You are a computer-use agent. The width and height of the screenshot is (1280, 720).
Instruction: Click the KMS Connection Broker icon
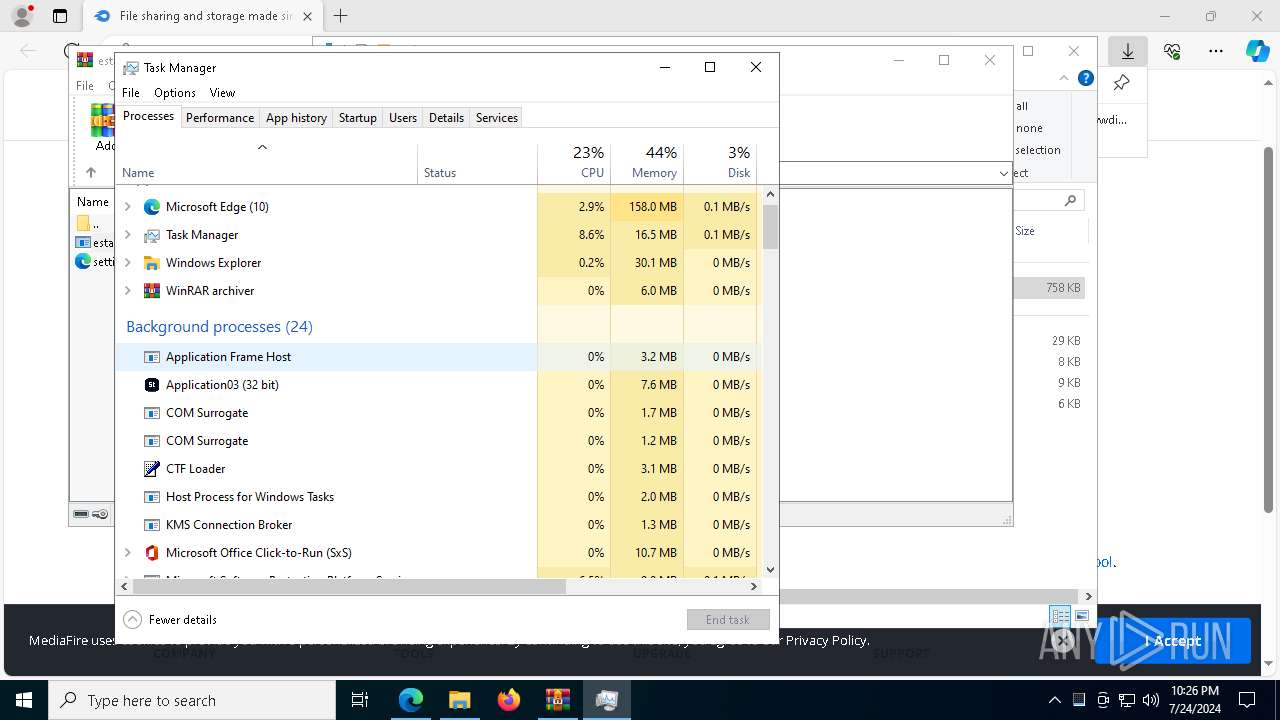(152, 525)
